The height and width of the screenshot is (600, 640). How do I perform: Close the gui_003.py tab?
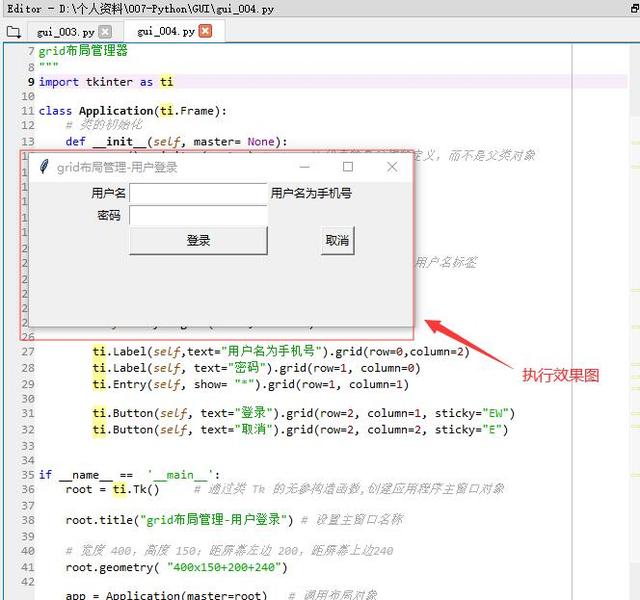pos(105,32)
